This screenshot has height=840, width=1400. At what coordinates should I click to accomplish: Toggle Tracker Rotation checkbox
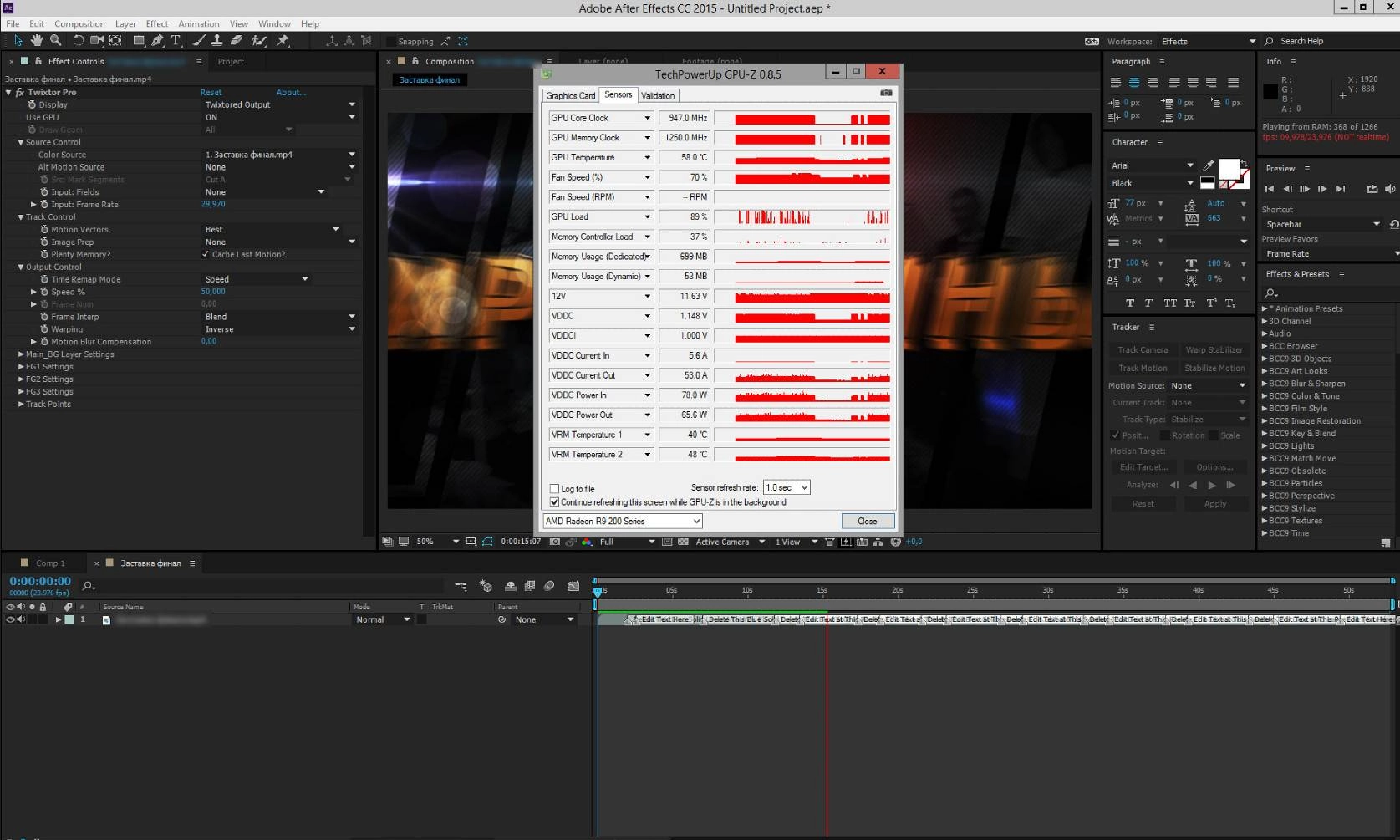[1164, 435]
